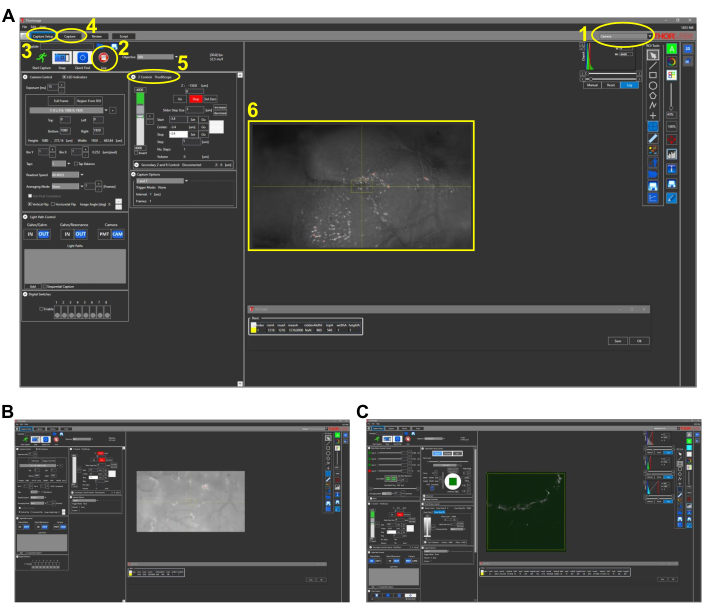The height and width of the screenshot is (615, 704).
Task: Click the histogram chart icon
Action: (672, 154)
